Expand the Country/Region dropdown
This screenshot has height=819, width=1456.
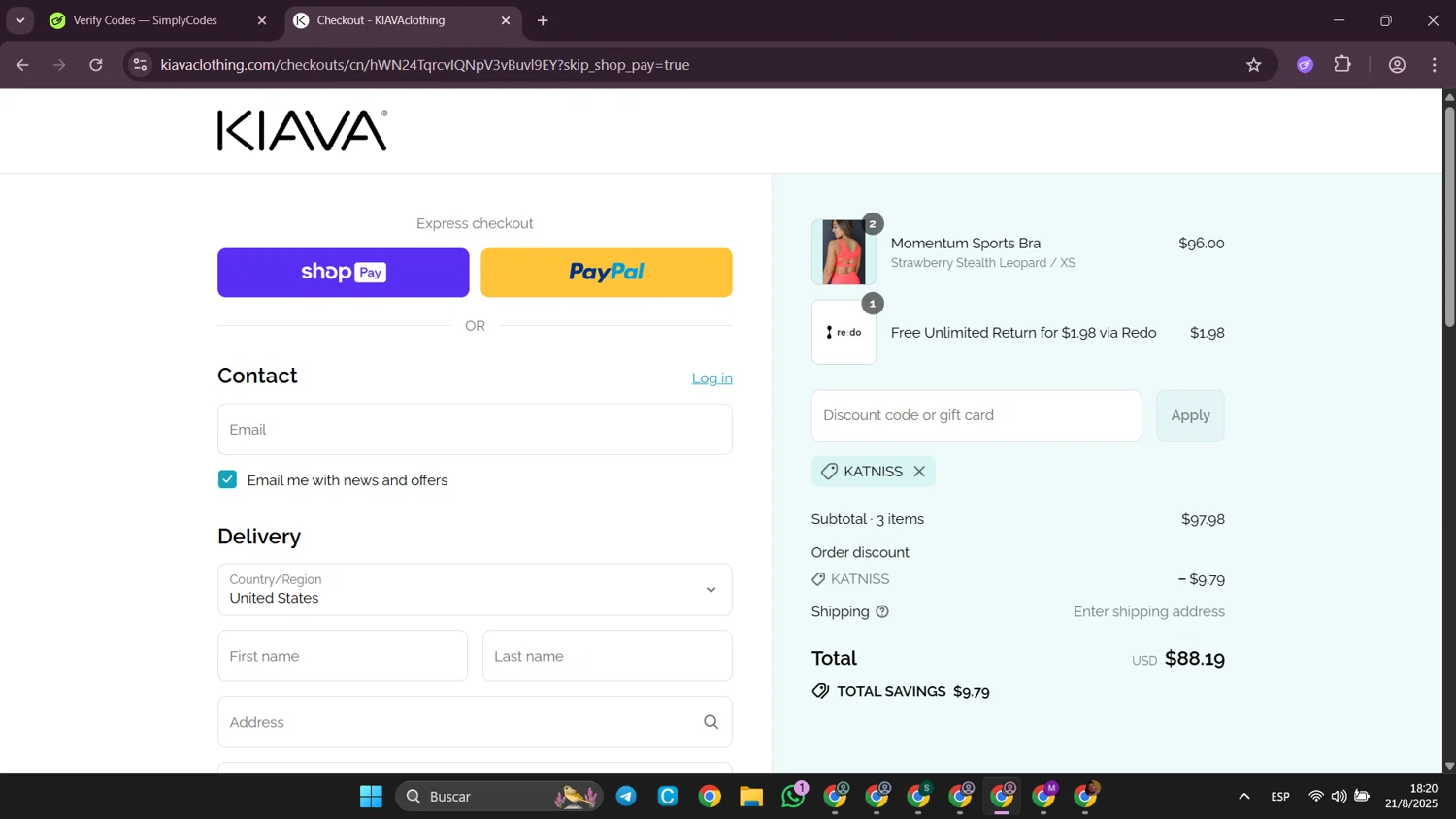point(475,590)
